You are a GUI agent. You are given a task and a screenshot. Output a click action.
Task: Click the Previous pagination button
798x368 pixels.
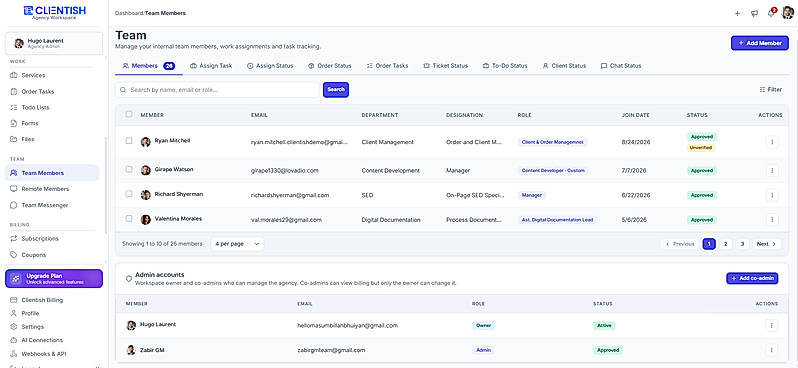[x=680, y=244]
